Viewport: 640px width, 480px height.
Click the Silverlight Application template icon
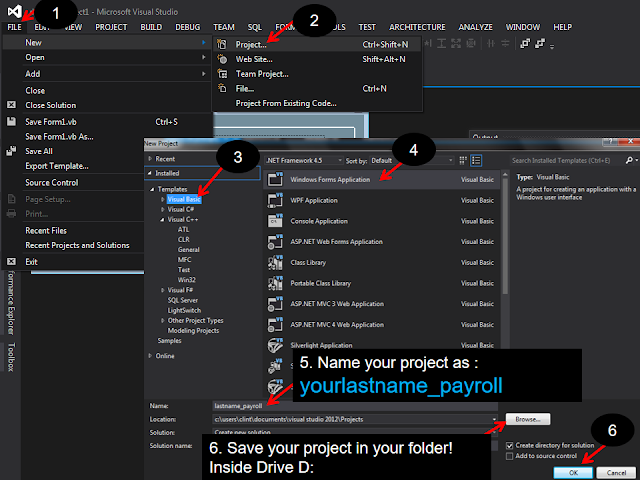pyautogui.click(x=275, y=345)
